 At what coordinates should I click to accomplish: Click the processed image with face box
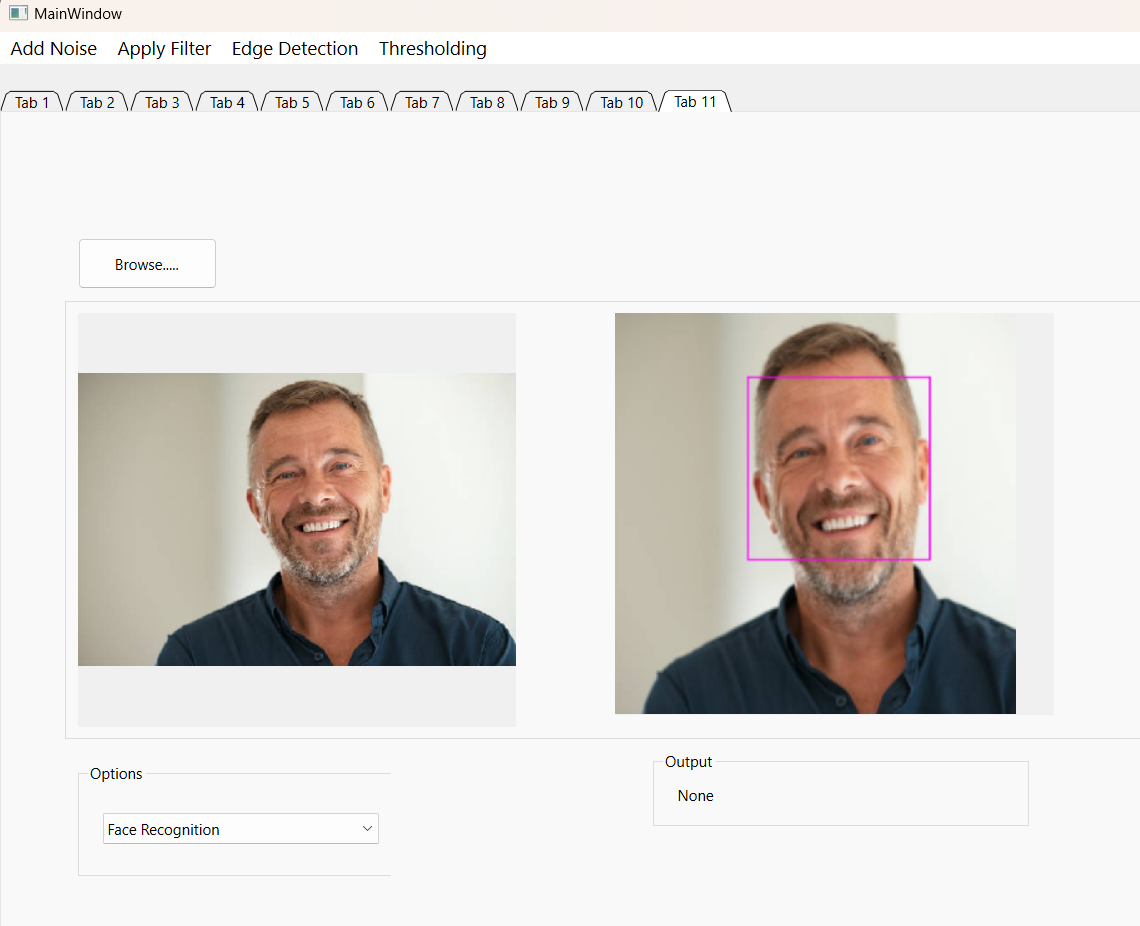834,513
